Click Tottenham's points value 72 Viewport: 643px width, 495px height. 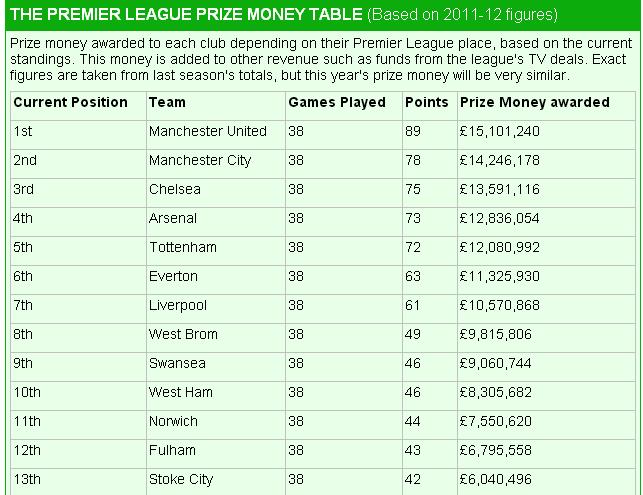tap(413, 247)
